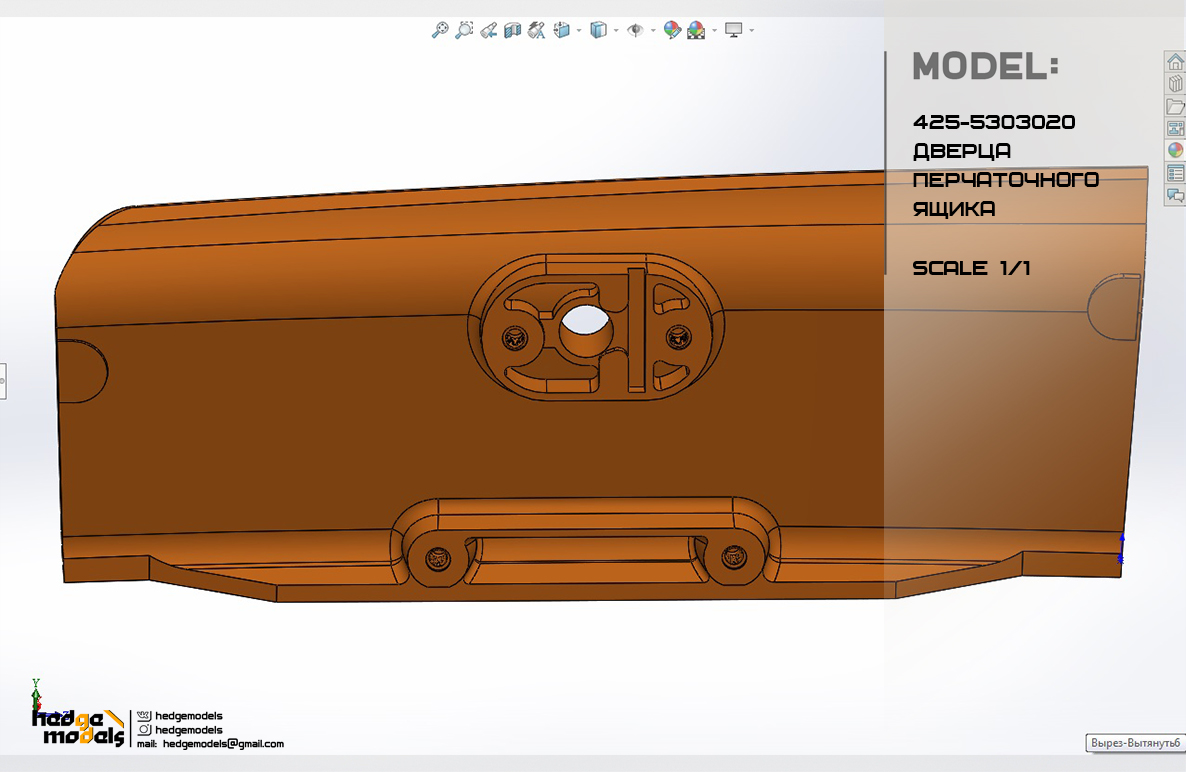Open the File Explorer folder tab

coord(1175,107)
